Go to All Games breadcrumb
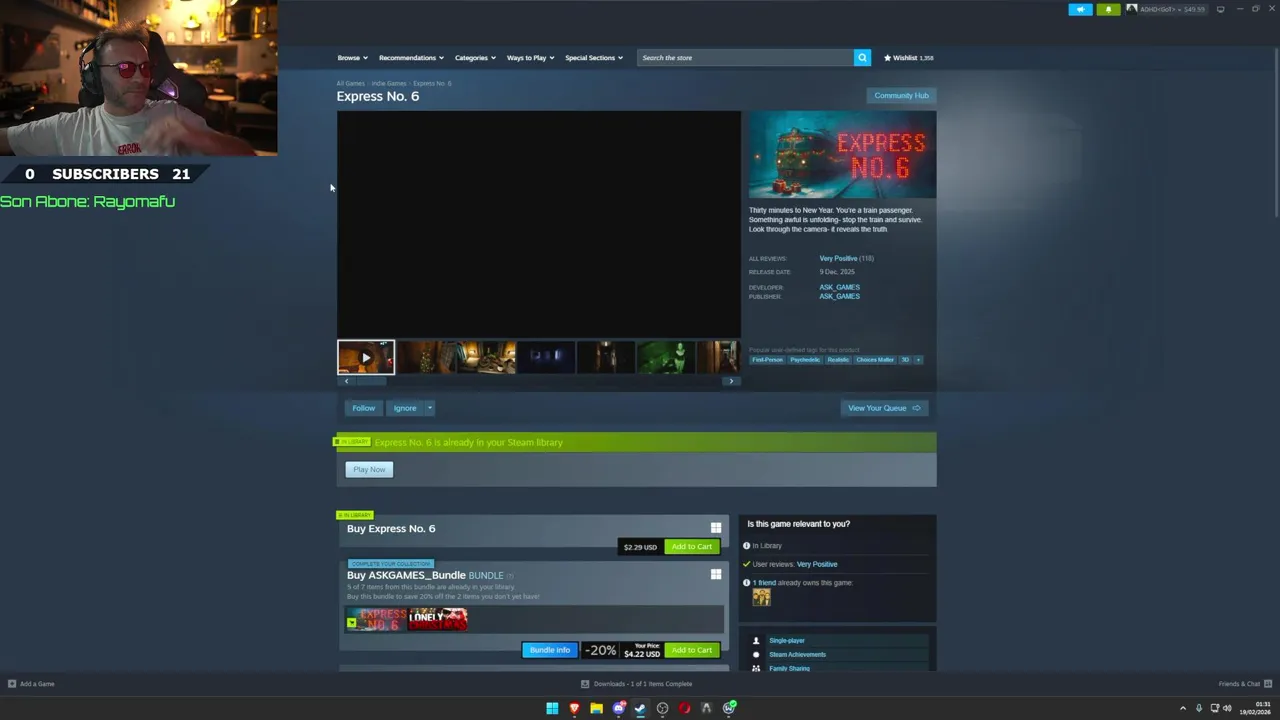This screenshot has width=1280, height=720. coord(350,83)
